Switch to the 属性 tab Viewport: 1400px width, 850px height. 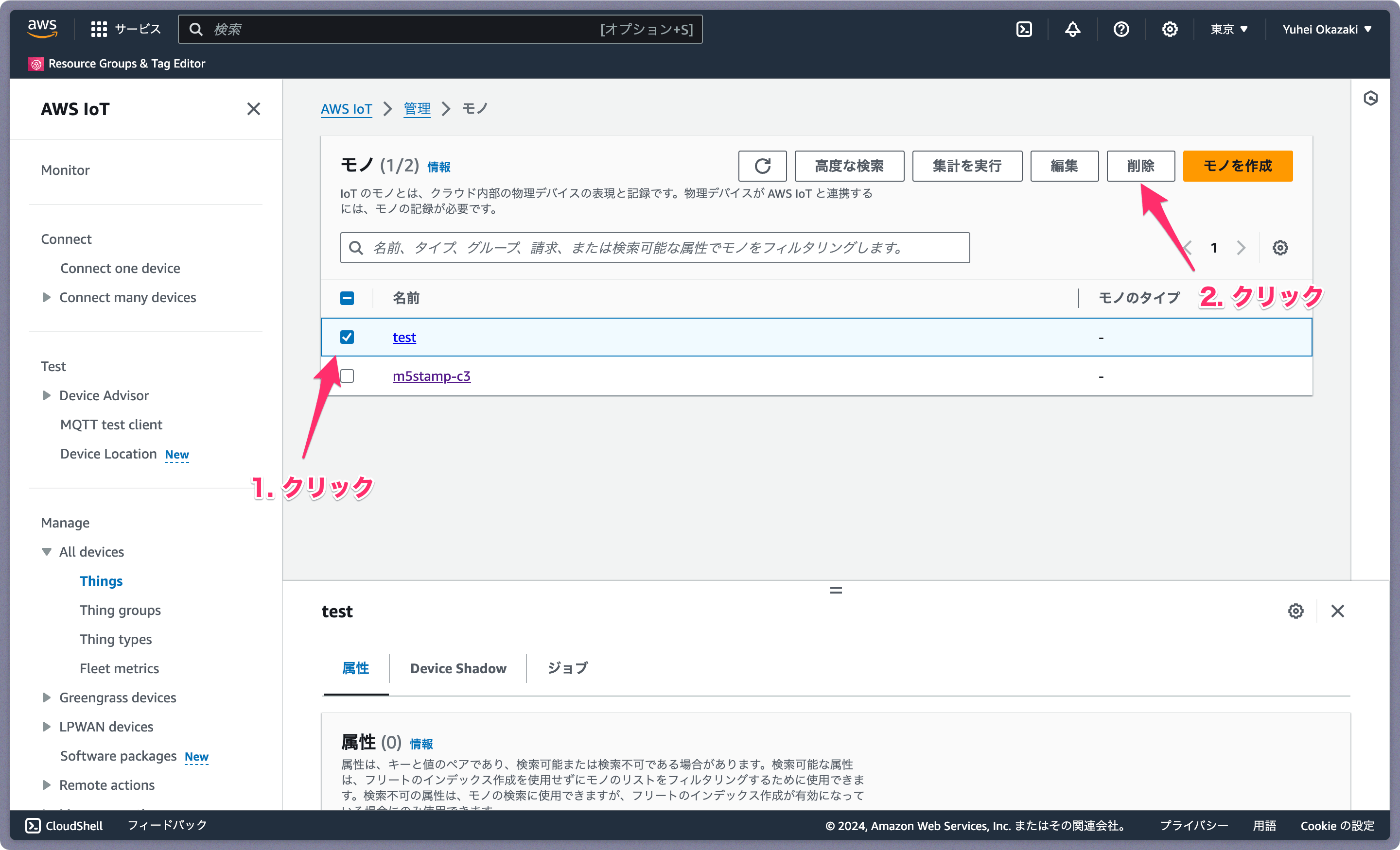[356, 668]
